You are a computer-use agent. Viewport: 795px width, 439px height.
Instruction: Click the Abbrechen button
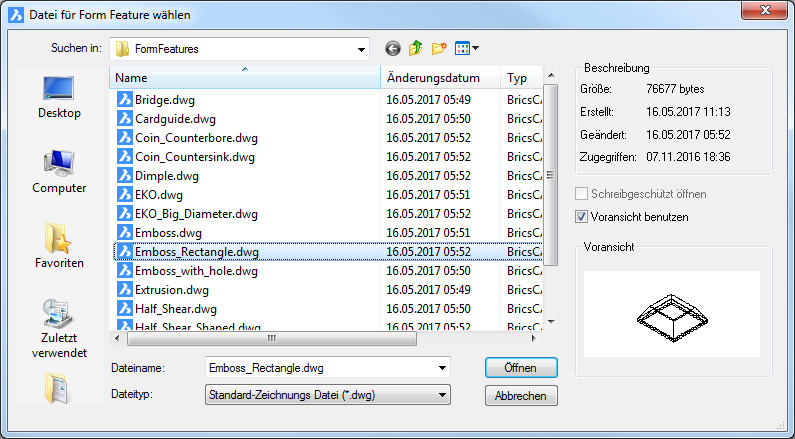pyautogui.click(x=520, y=396)
